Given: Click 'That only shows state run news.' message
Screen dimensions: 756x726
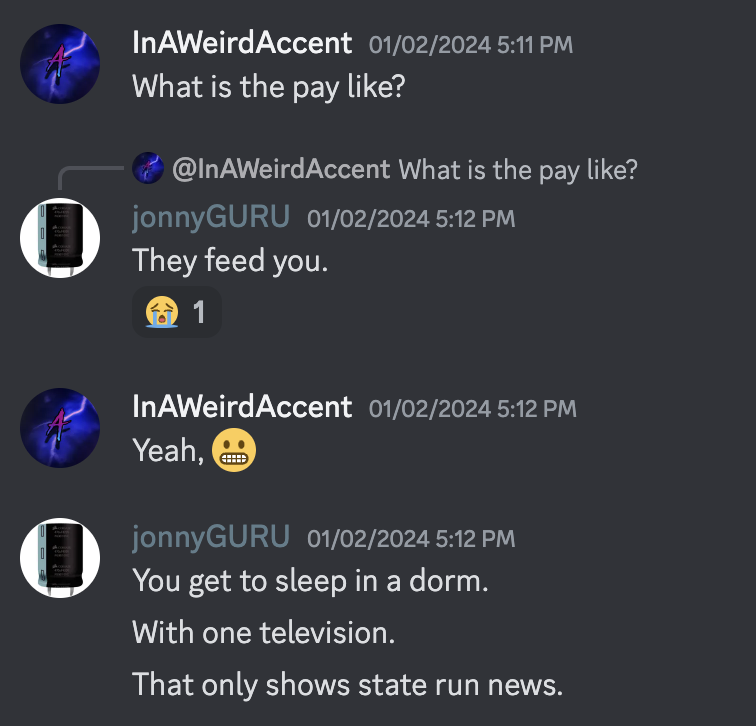Looking at the screenshot, I should click(x=347, y=685).
